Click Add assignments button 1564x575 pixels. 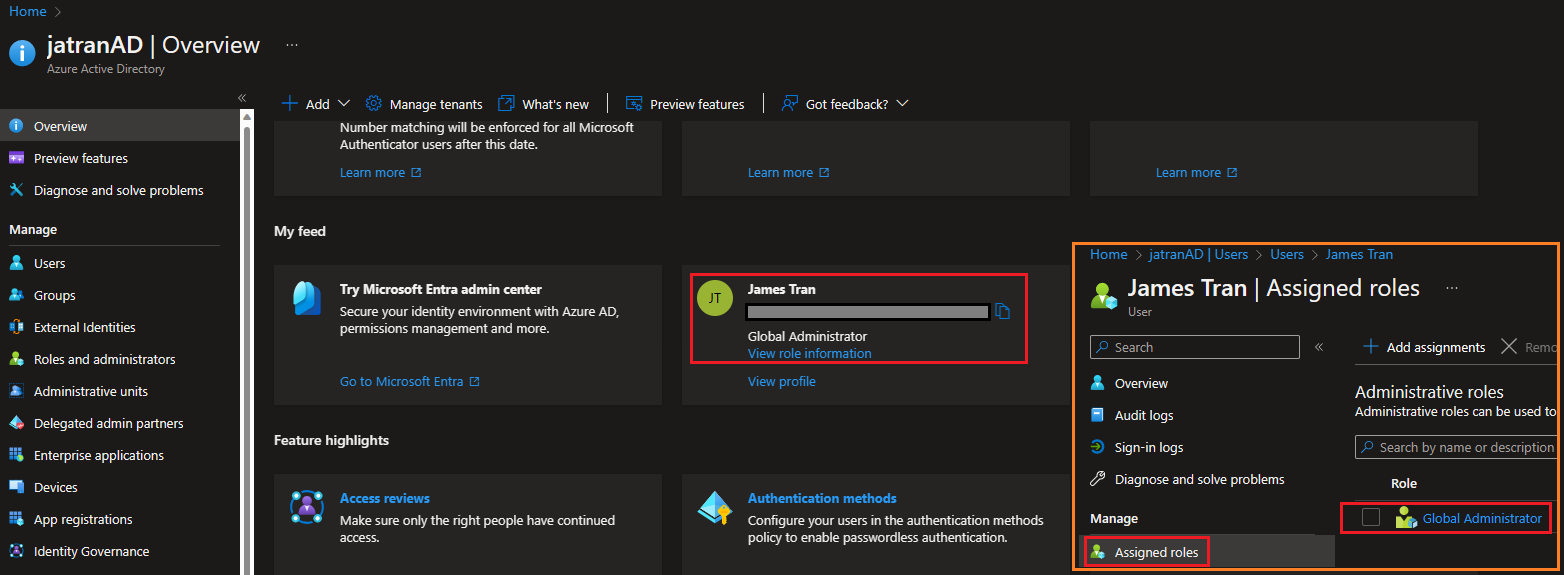pyautogui.click(x=1424, y=347)
